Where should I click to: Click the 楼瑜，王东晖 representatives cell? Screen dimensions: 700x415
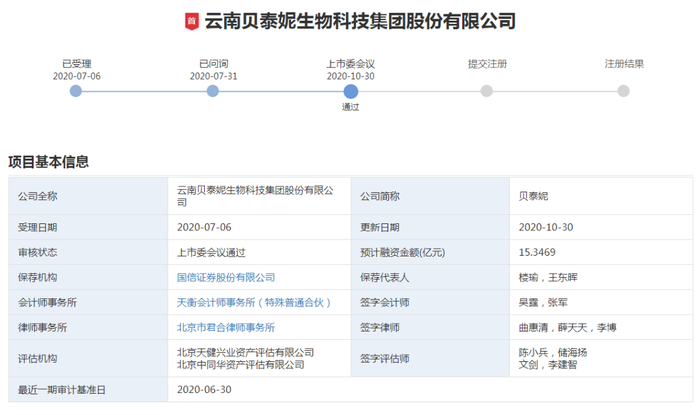601,277
